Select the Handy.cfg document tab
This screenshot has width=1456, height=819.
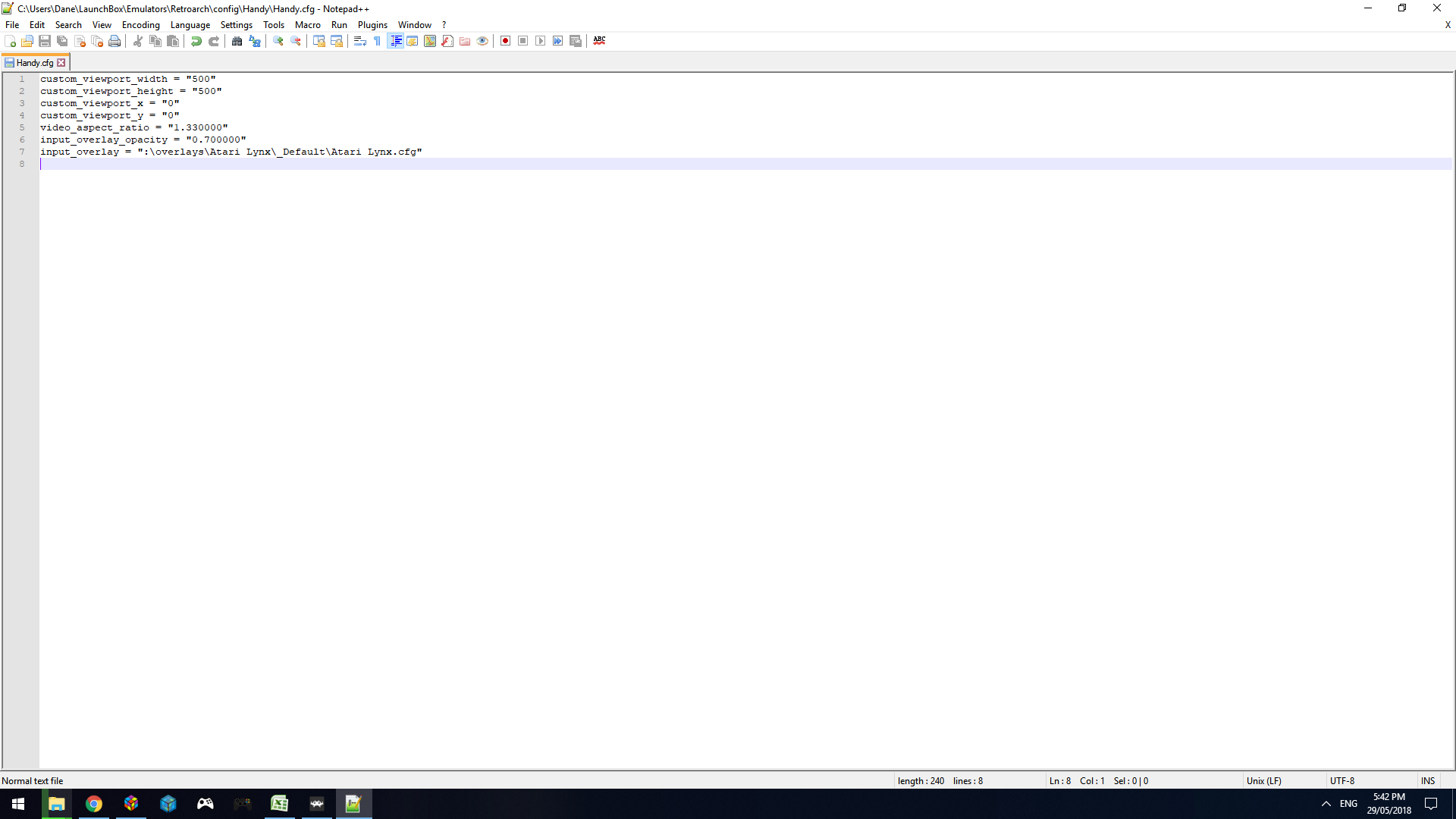(x=35, y=63)
